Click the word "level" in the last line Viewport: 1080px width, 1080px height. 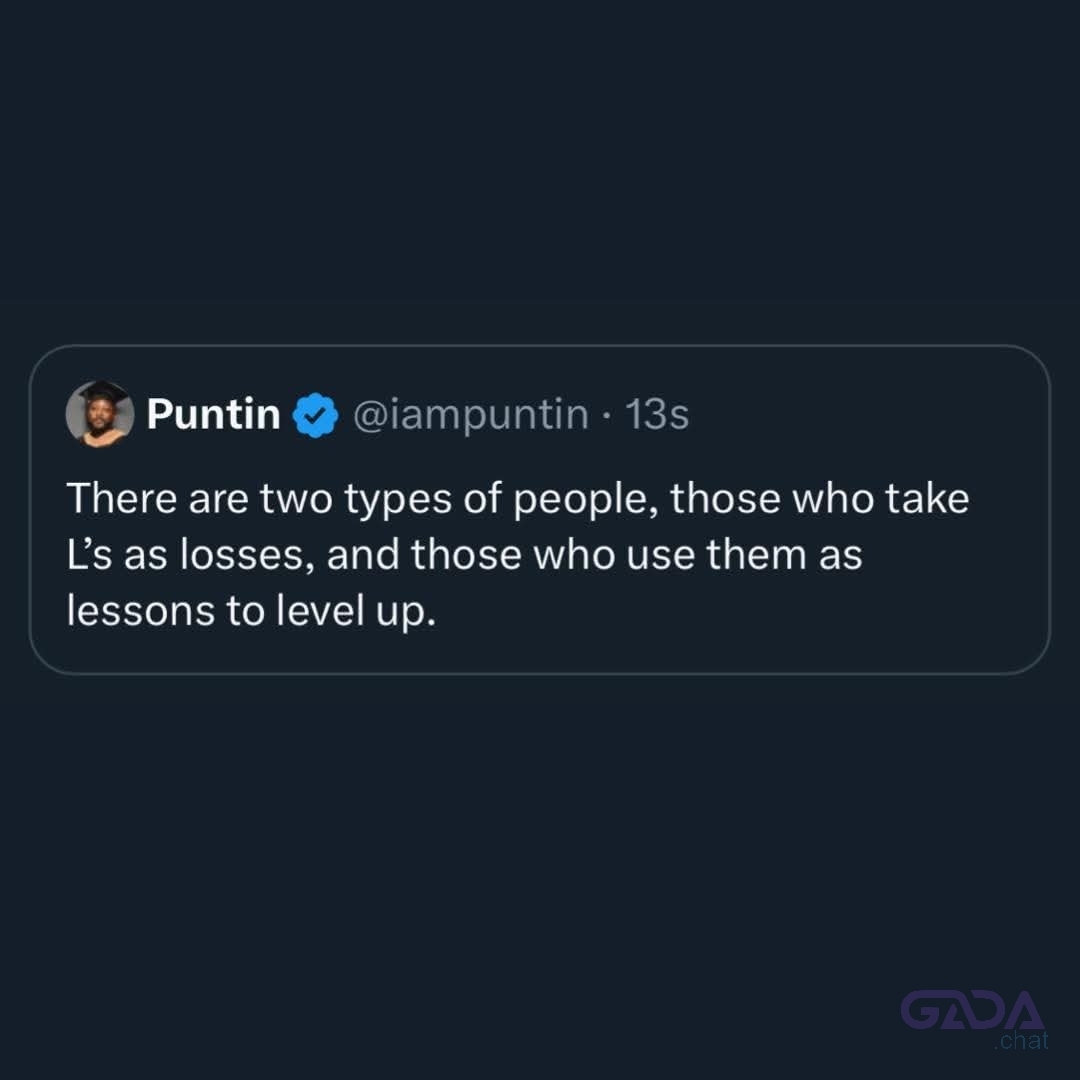[x=320, y=610]
